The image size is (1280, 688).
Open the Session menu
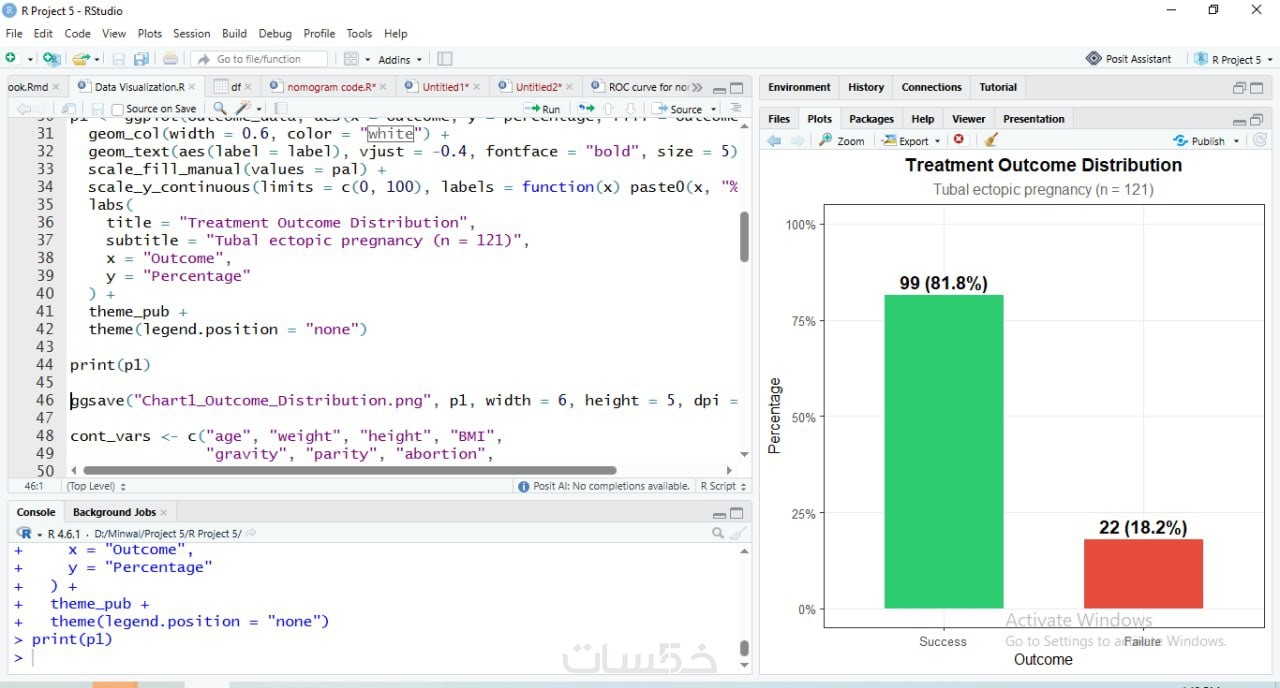pyautogui.click(x=191, y=33)
